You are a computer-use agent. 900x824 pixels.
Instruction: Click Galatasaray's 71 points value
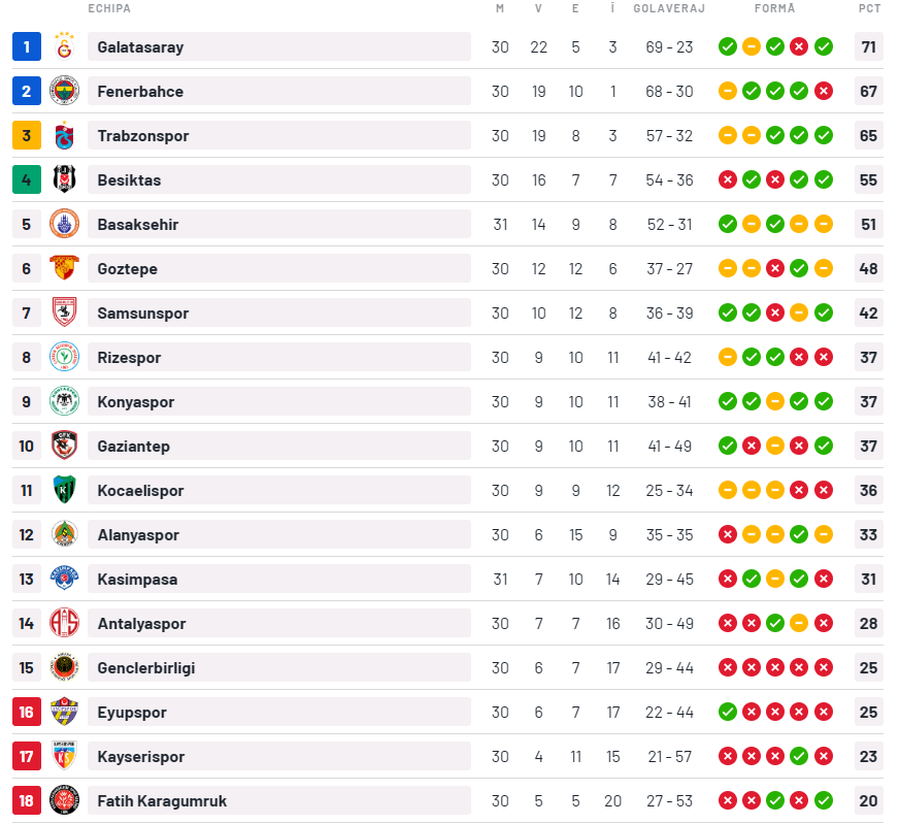pos(868,47)
